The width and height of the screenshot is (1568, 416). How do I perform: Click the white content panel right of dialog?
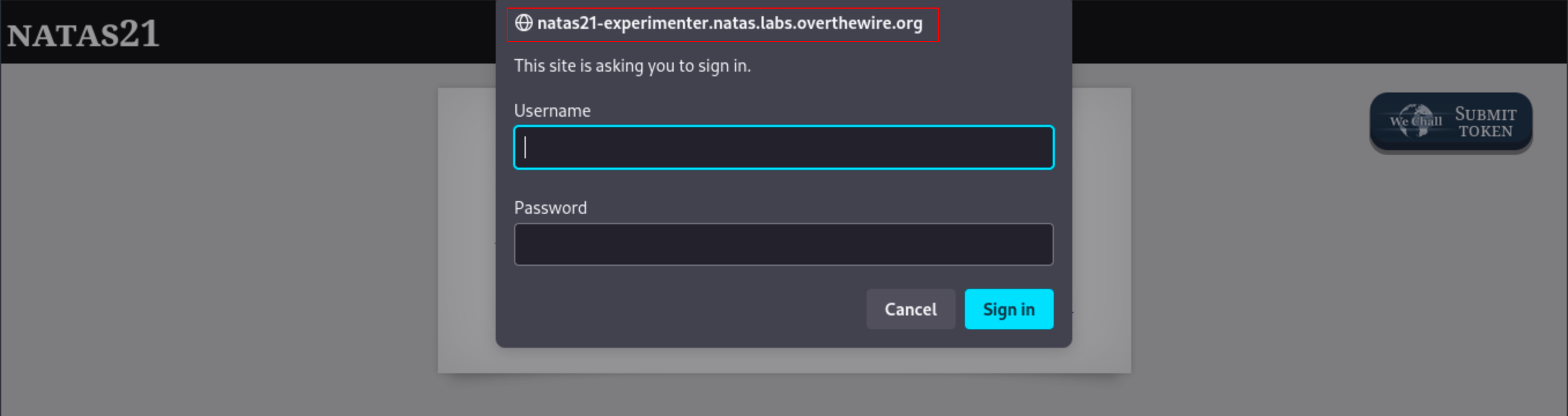coord(1101,232)
